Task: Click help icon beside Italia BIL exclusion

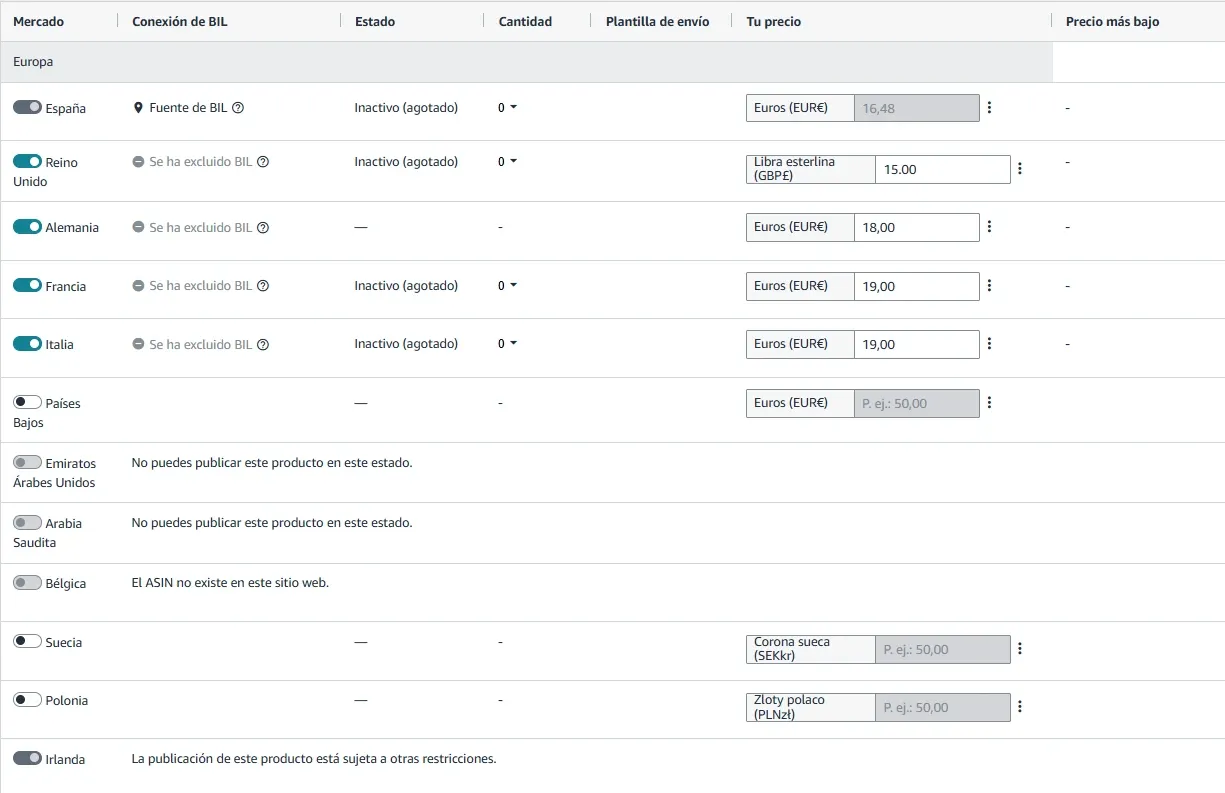Action: 263,345
